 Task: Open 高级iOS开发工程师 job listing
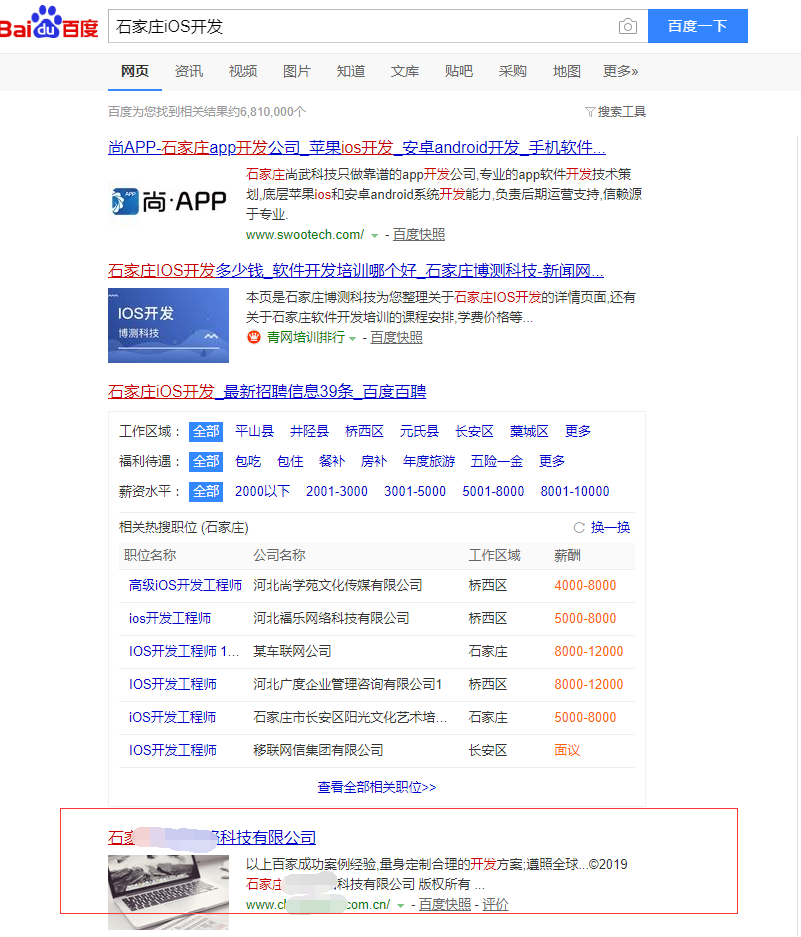pyautogui.click(x=185, y=586)
